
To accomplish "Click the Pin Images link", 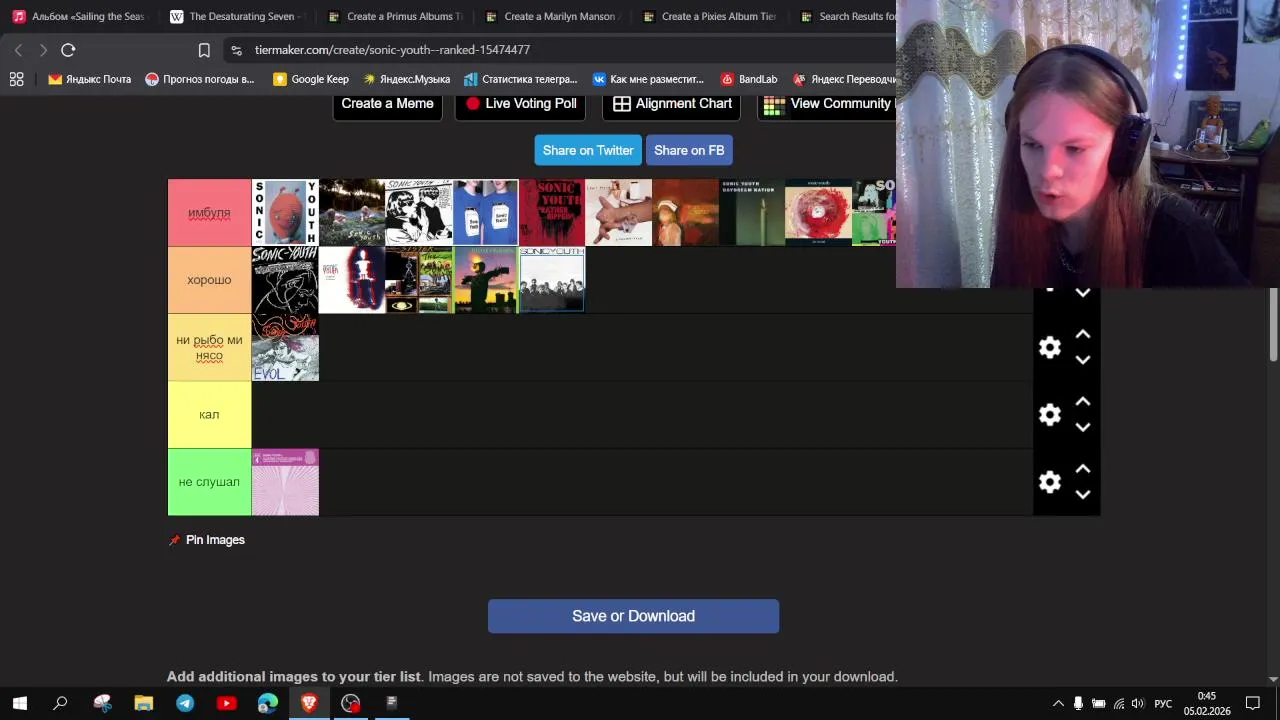I will [x=207, y=540].
